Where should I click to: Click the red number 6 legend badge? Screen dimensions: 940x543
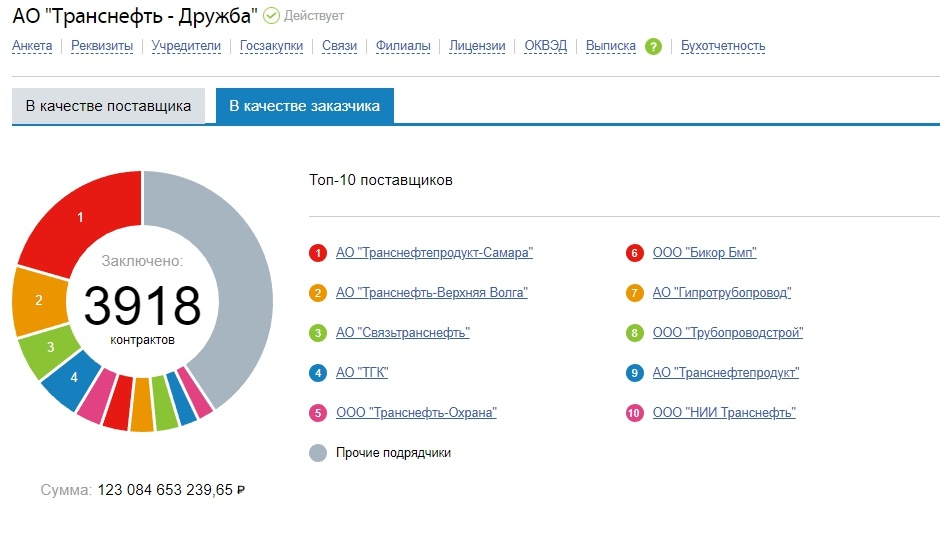[x=634, y=253]
